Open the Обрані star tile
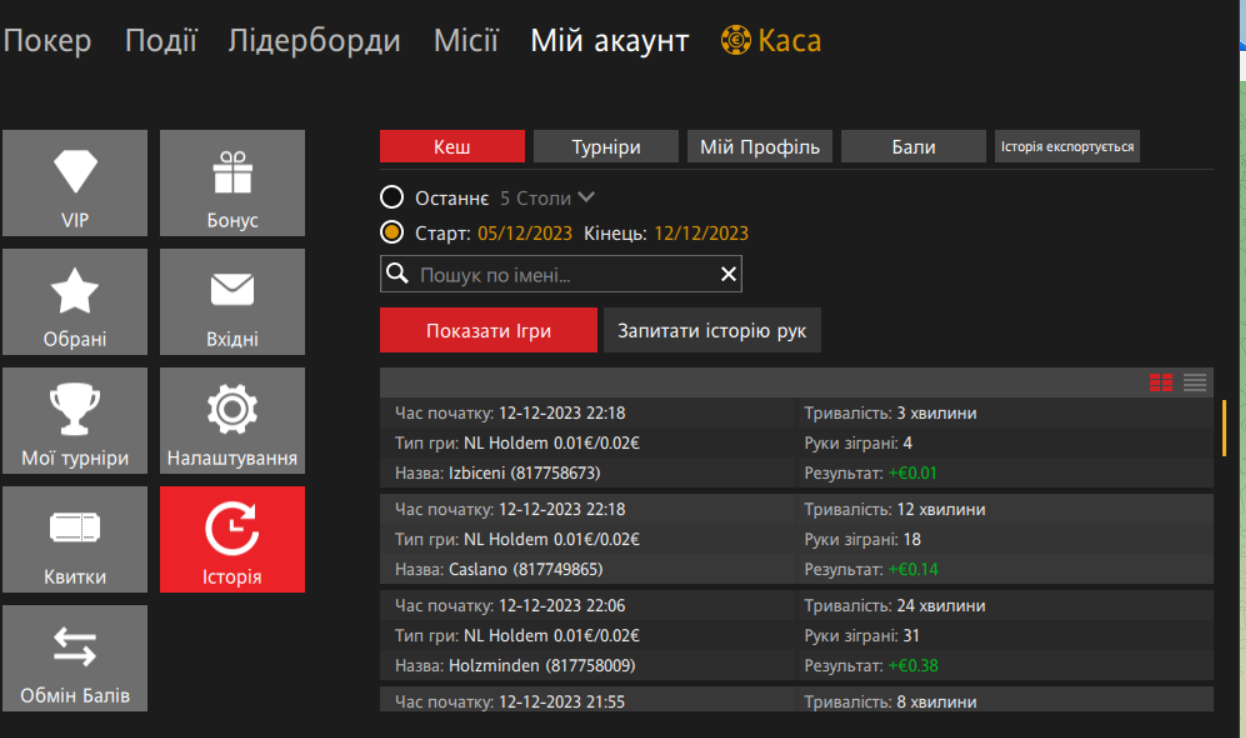The height and width of the screenshot is (738, 1246). (x=75, y=302)
